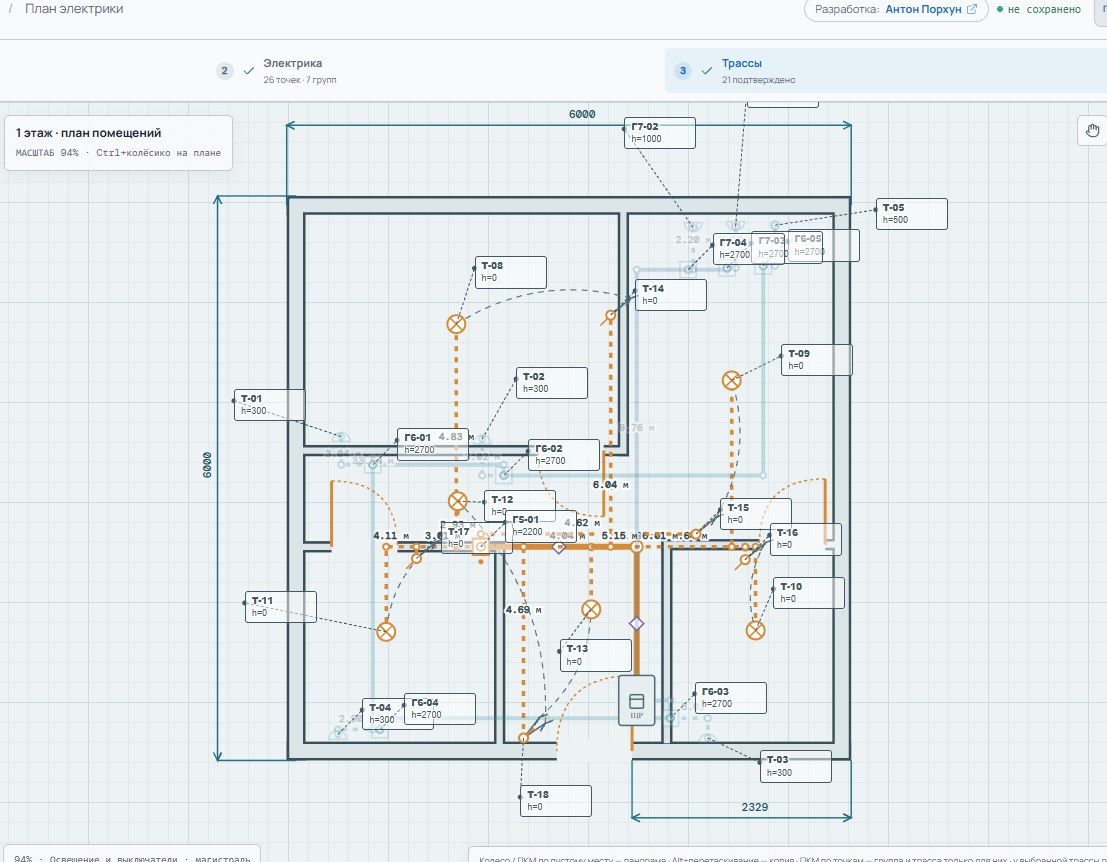Screen dimensions: 1107x862
Task: Select point label T-15
Action: [x=756, y=513]
